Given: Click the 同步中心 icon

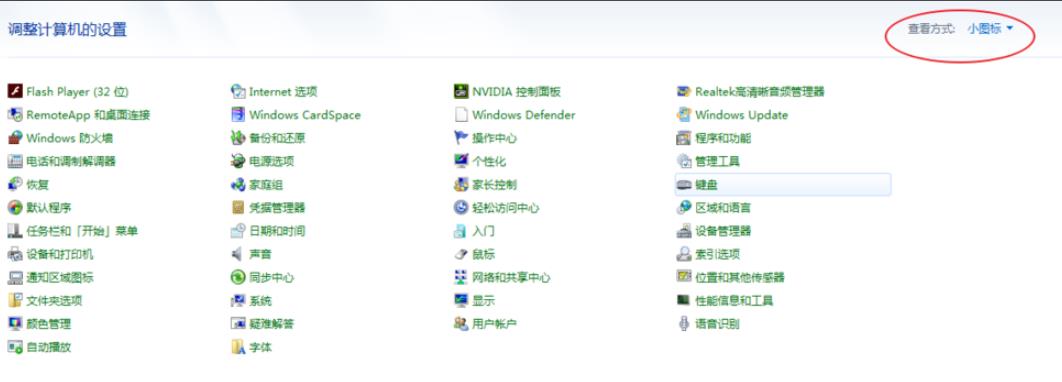Looking at the screenshot, I should 238,277.
